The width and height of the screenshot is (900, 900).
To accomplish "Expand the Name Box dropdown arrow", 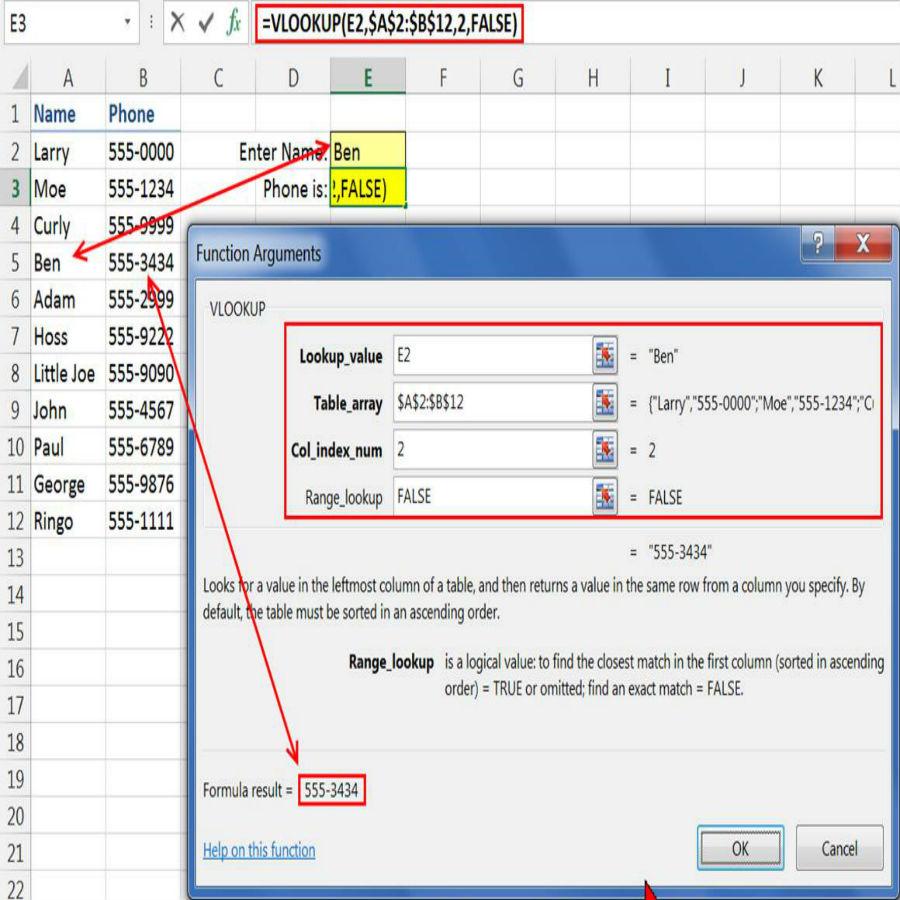I will point(128,23).
